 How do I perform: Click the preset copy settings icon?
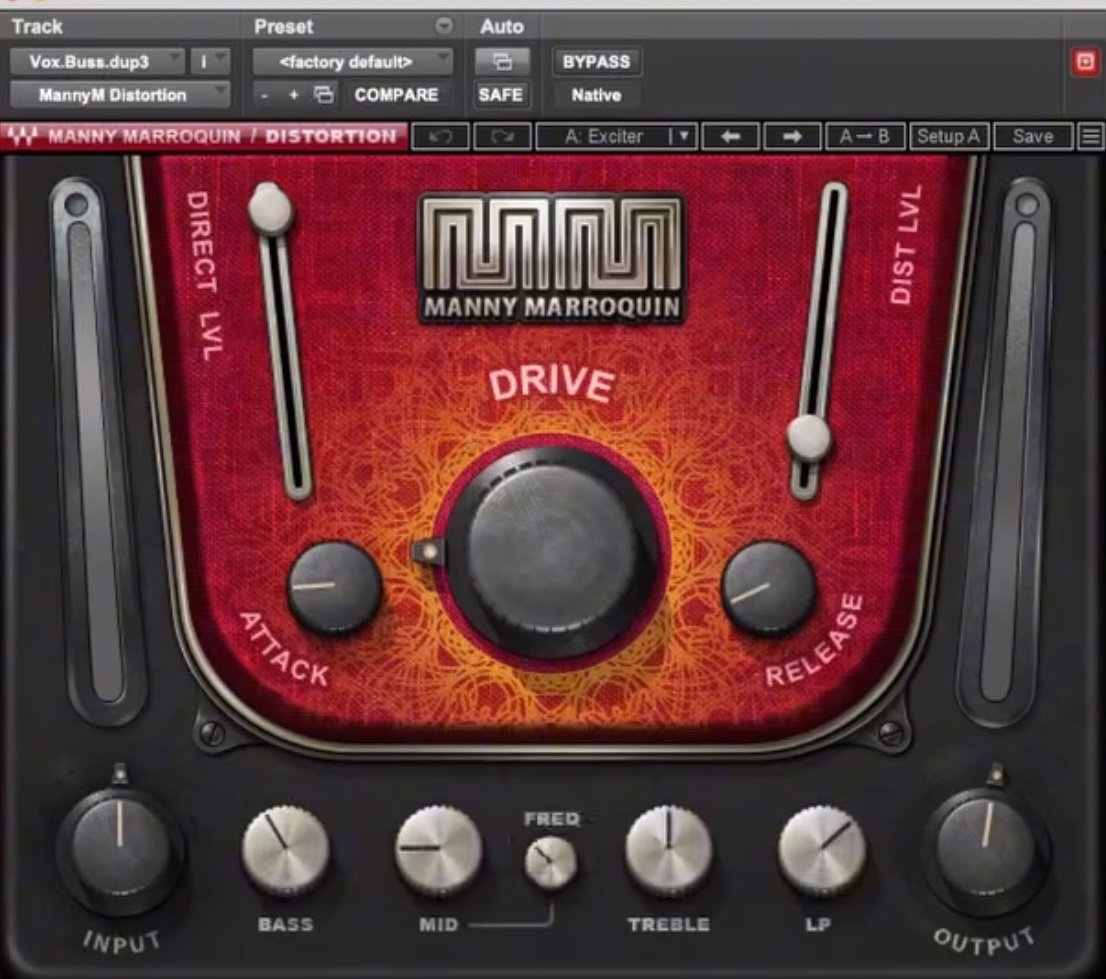click(324, 95)
